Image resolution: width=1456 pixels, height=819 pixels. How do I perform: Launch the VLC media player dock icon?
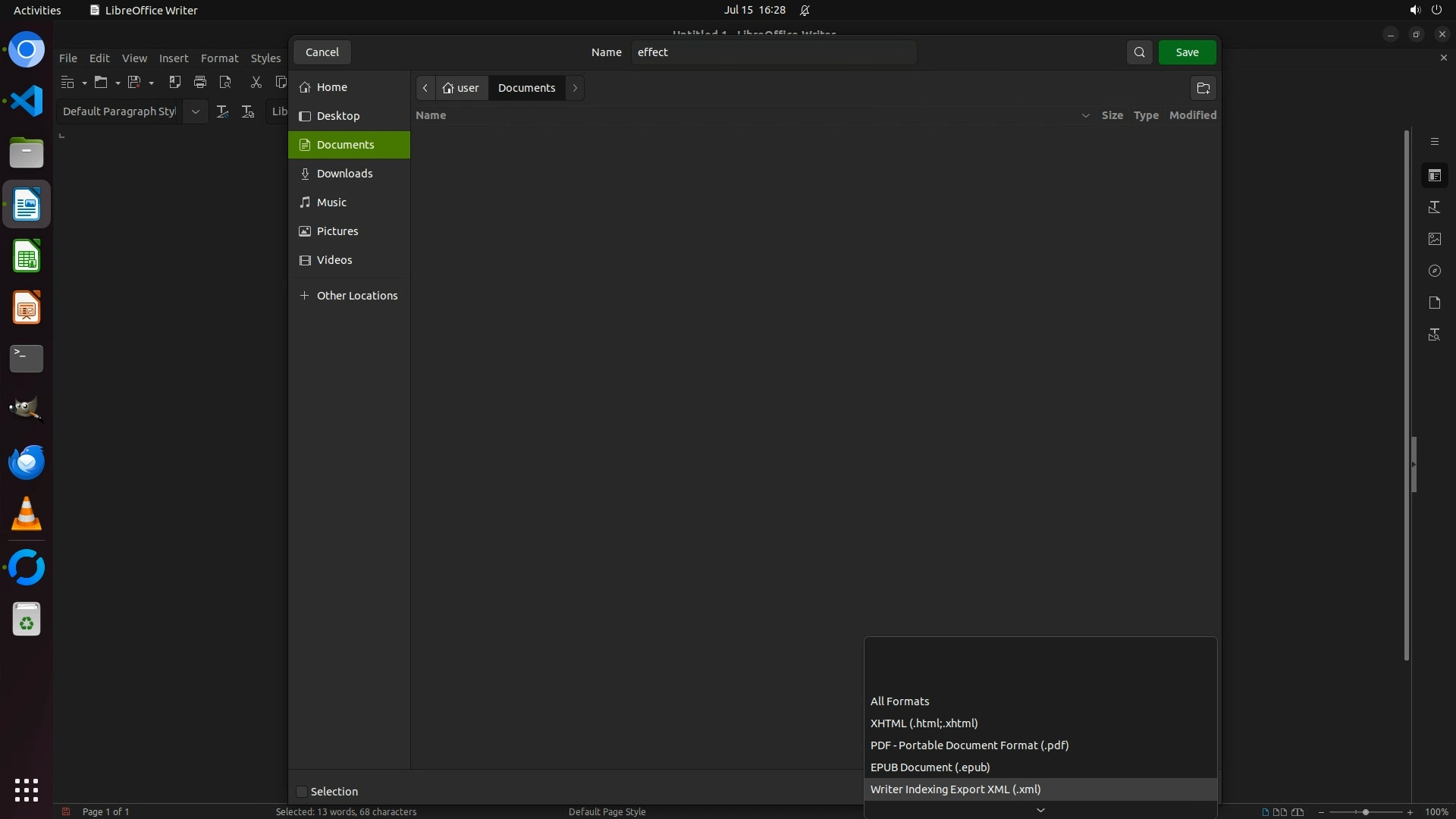click(x=27, y=514)
